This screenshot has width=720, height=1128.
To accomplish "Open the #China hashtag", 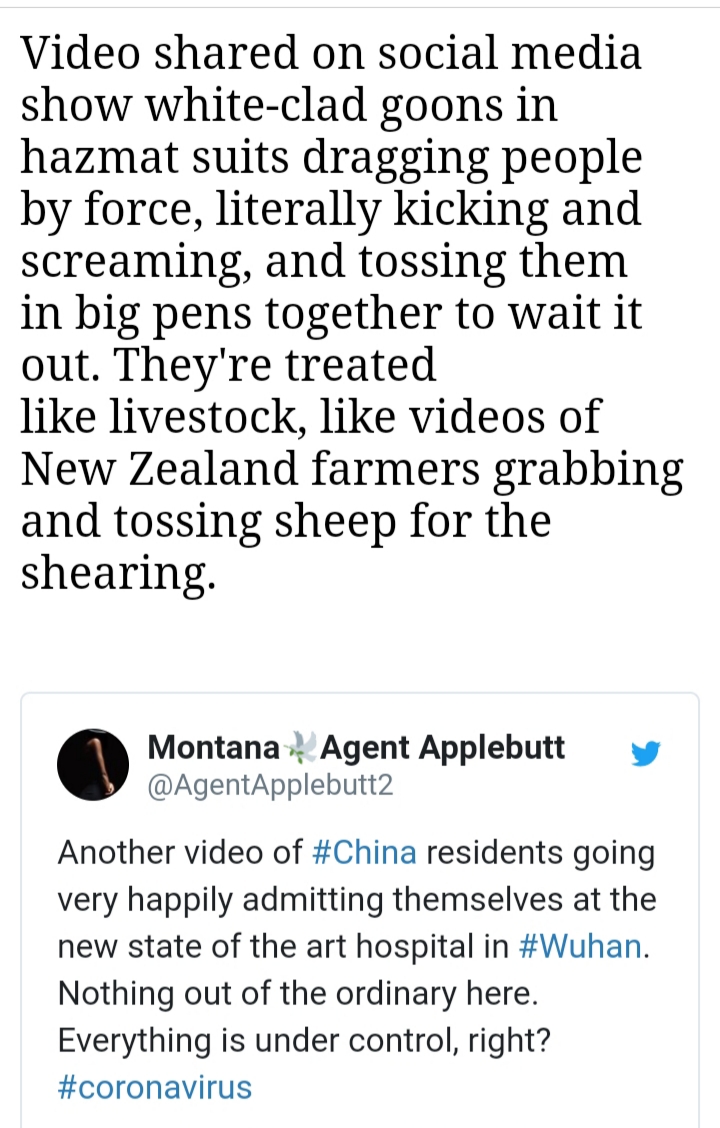I will (x=364, y=853).
